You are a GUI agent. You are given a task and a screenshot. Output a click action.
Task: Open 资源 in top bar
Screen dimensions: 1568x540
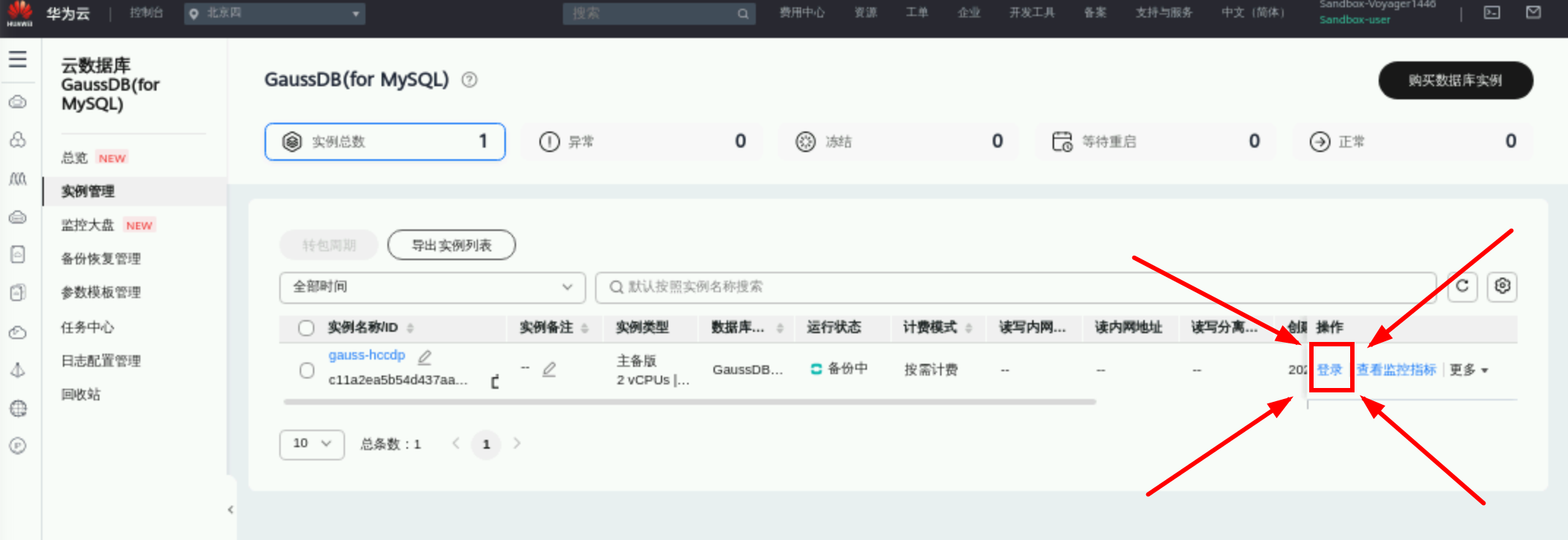click(x=866, y=12)
